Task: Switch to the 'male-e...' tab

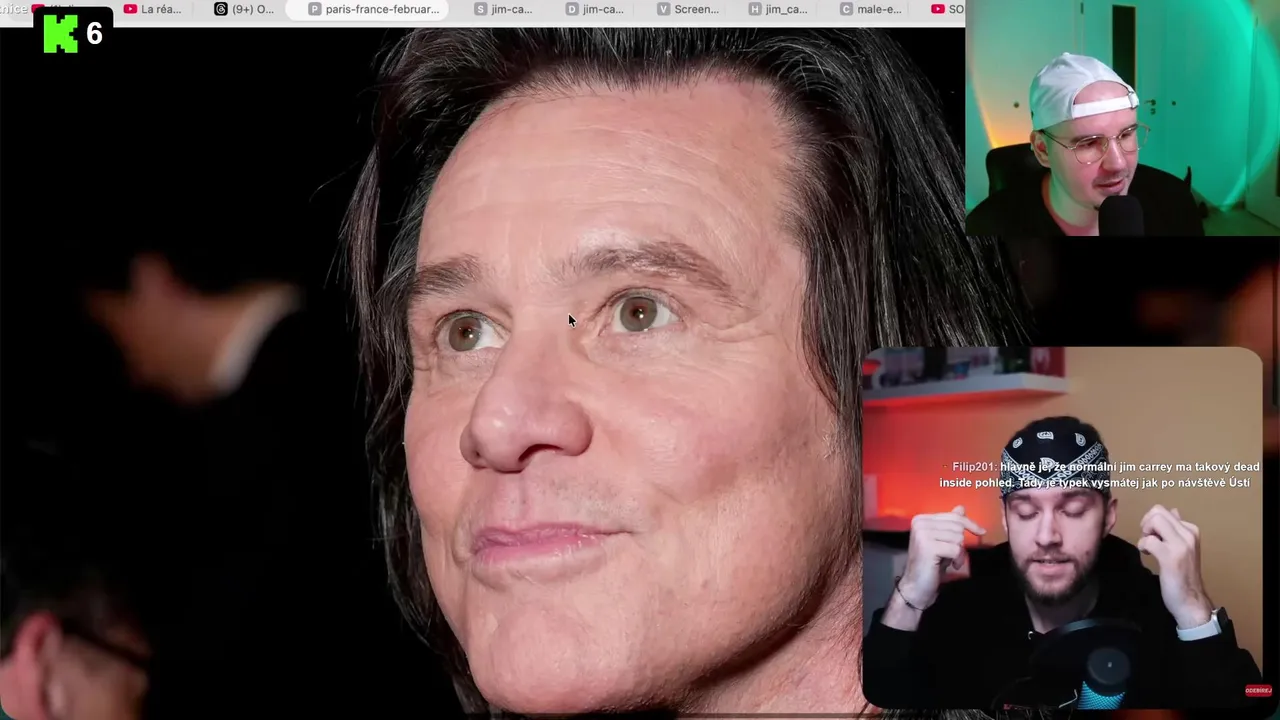Action: [870, 9]
